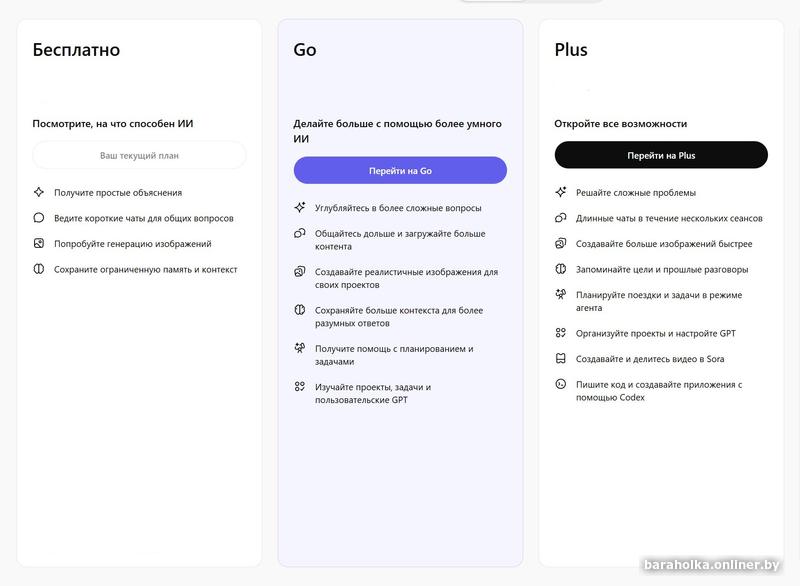The height and width of the screenshot is (586, 800).
Task: Click the sparkle icon beside 'Решайте сложные проблемы'
Action: (x=560, y=192)
